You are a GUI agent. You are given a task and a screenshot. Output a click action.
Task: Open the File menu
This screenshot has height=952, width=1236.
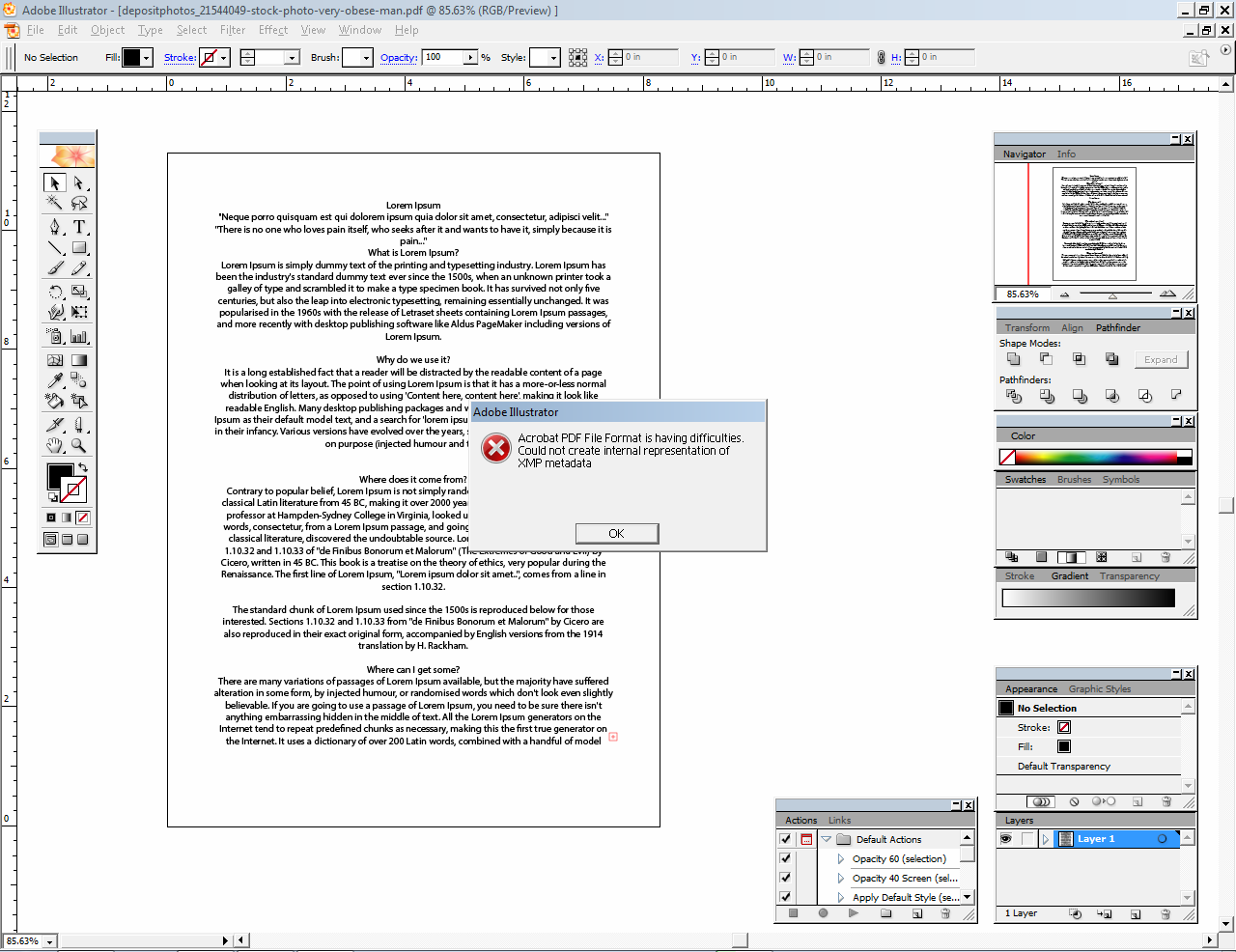(36, 30)
